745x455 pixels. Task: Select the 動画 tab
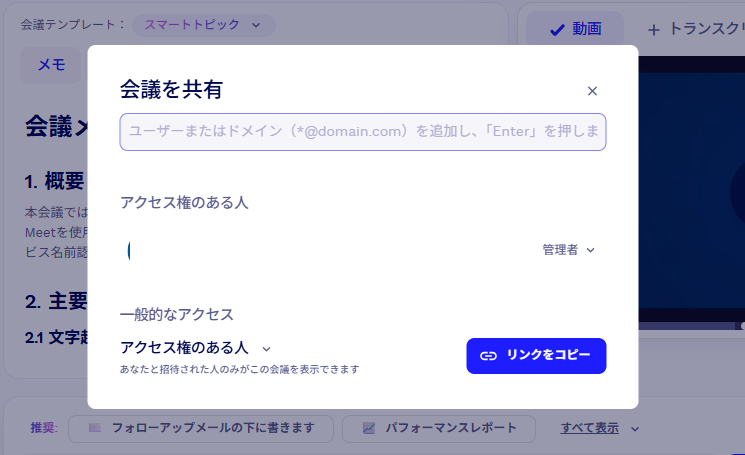[x=575, y=28]
